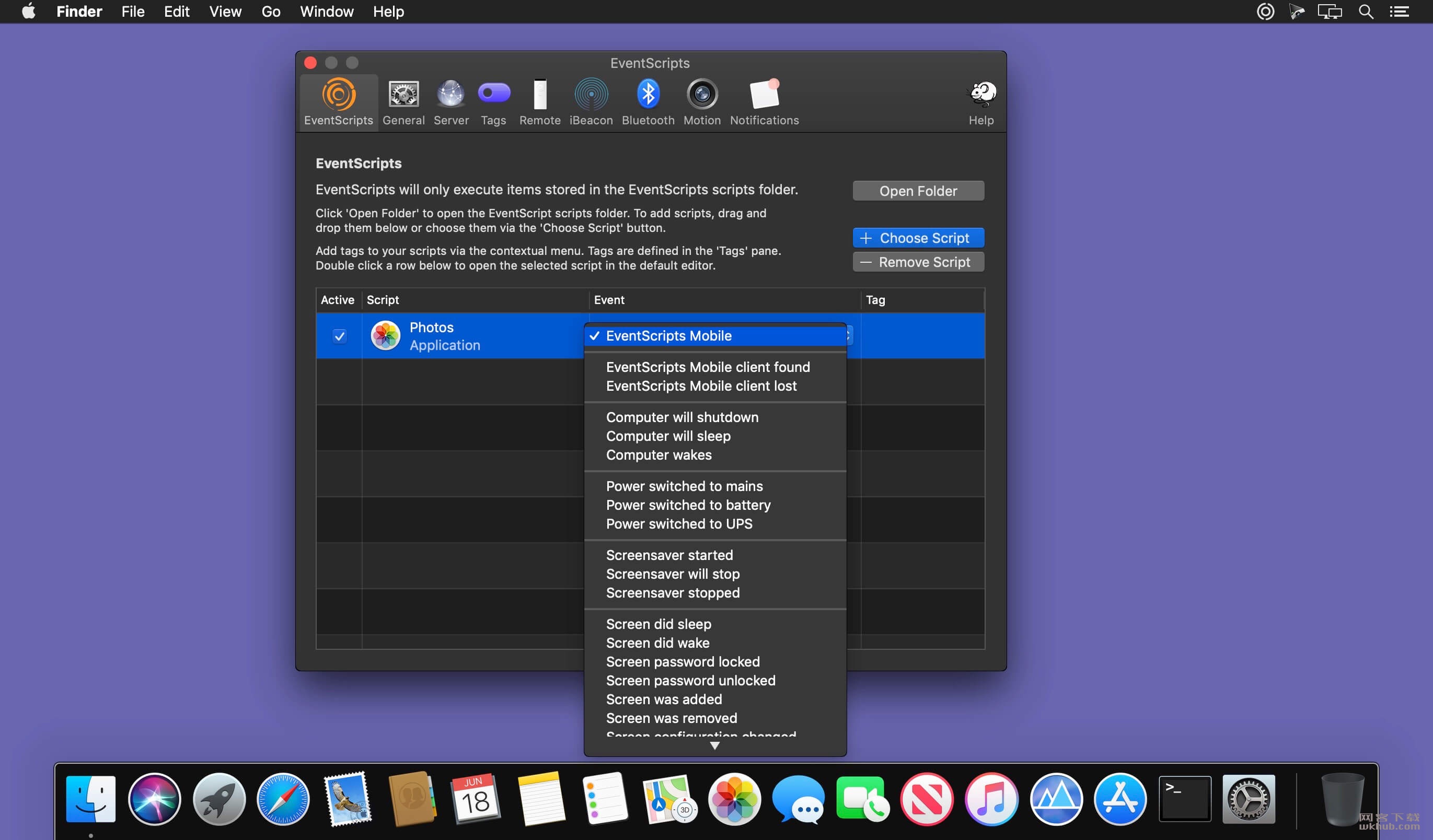Open the Help pane icon
The width and height of the screenshot is (1433, 840).
coord(981,102)
